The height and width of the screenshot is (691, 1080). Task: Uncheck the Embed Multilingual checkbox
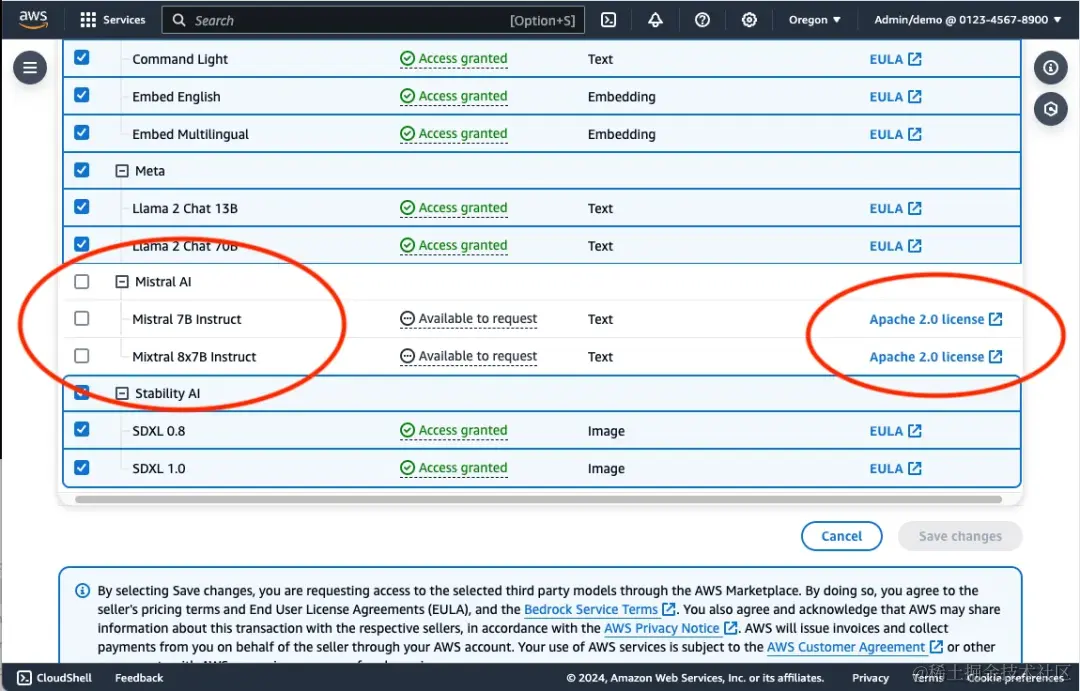point(81,132)
